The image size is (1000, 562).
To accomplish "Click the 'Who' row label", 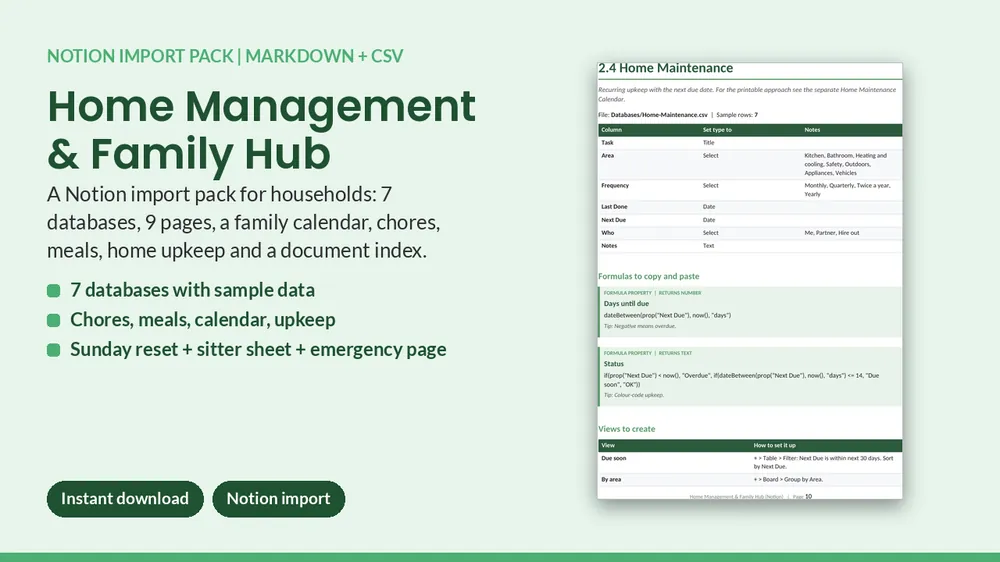I will tap(607, 233).
